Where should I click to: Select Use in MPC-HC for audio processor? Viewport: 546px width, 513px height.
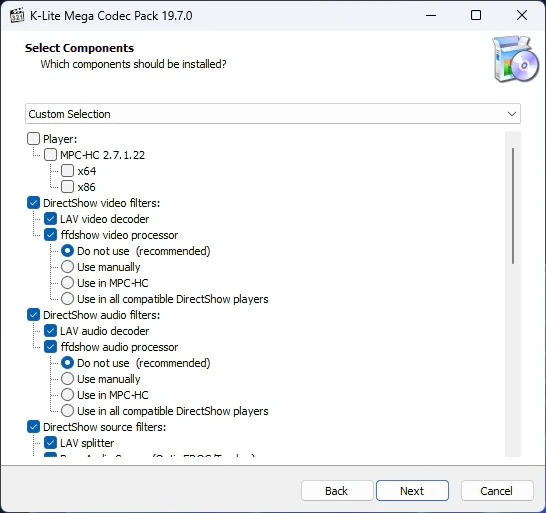pyautogui.click(x=68, y=395)
